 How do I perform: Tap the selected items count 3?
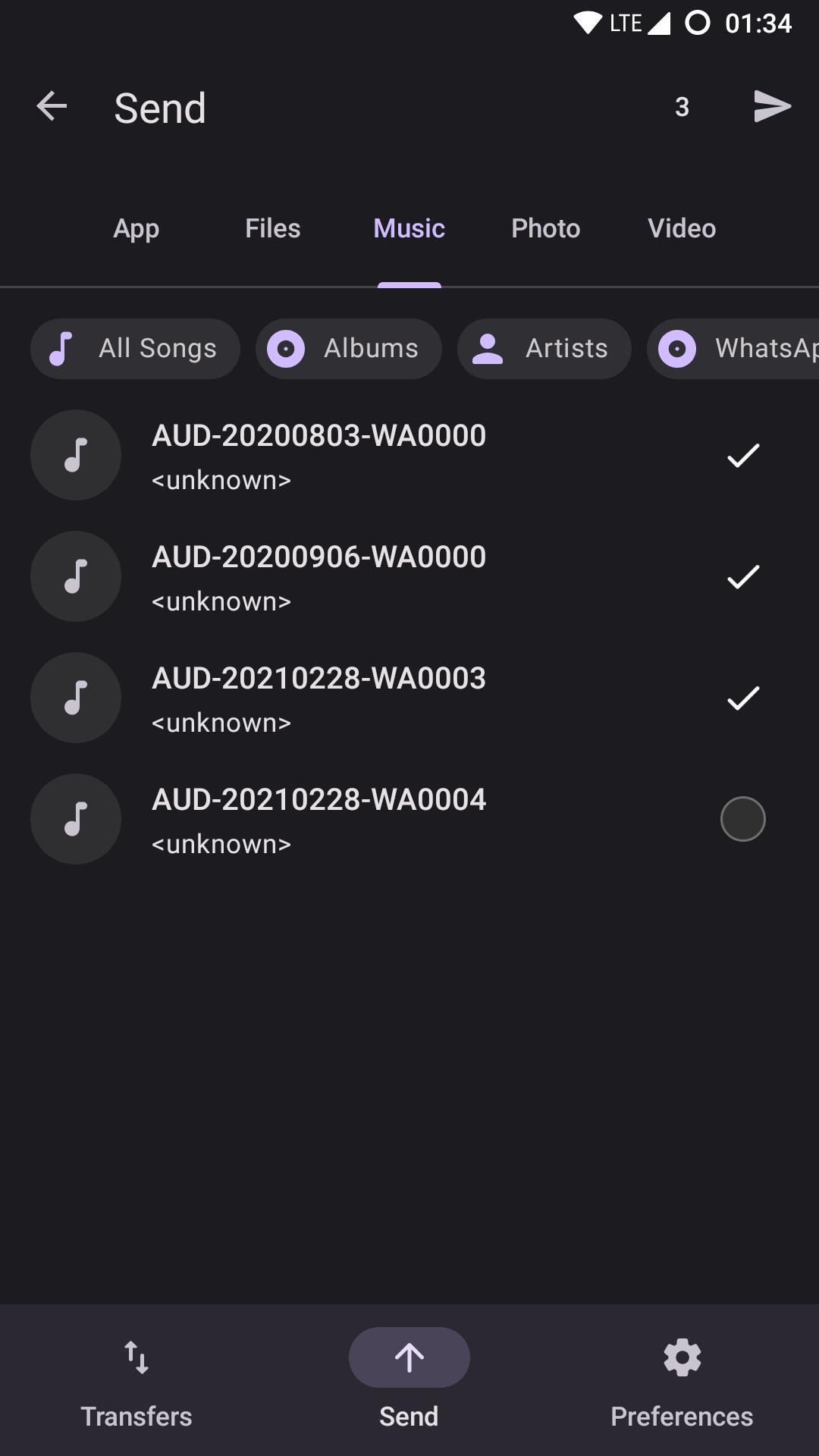point(682,107)
